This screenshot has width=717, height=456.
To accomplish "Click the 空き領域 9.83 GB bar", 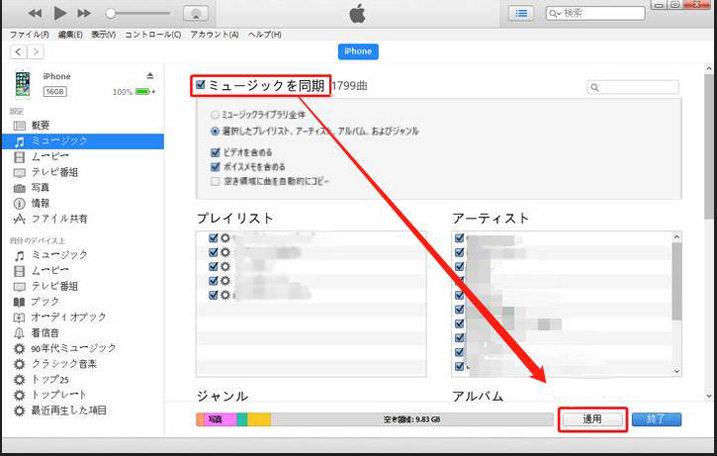I will coord(412,419).
